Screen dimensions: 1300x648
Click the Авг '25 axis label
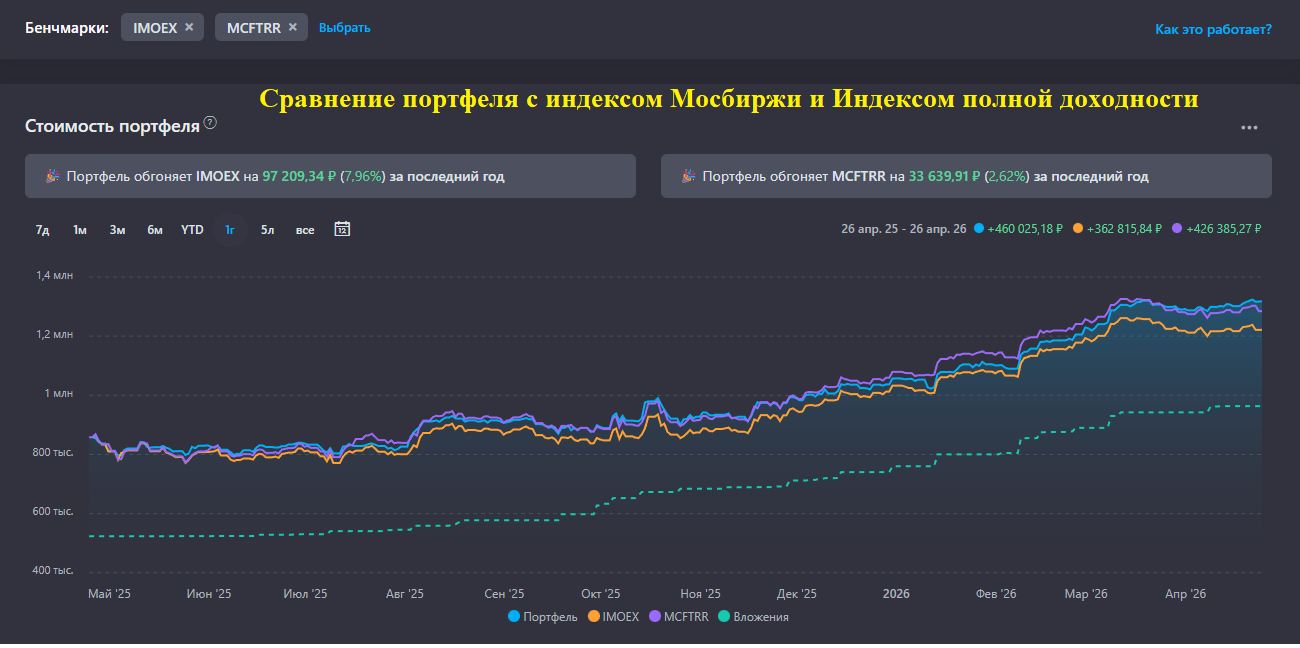404,594
